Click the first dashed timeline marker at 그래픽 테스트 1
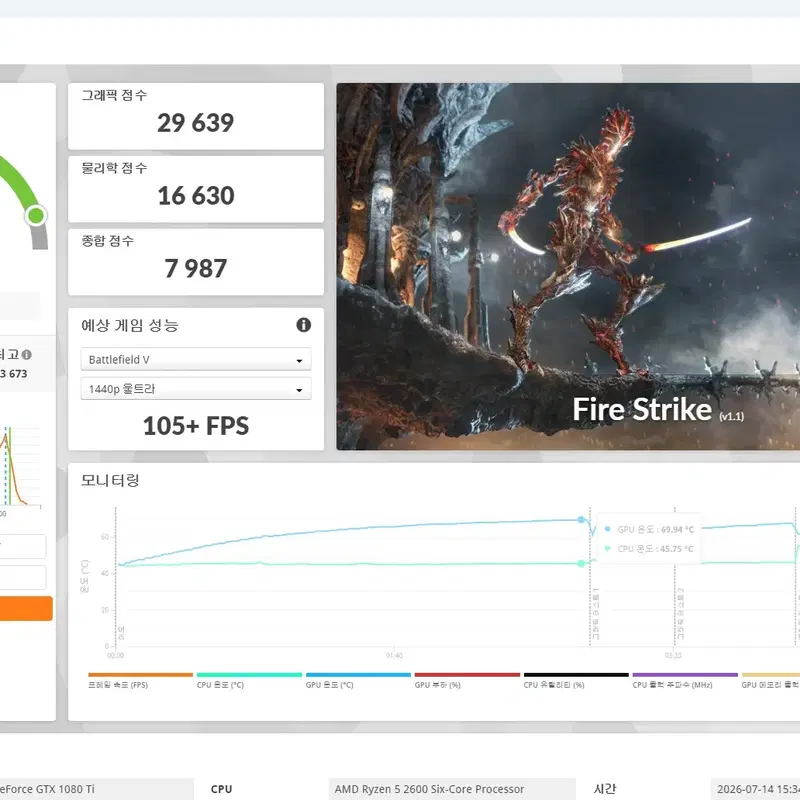The height and width of the screenshot is (800, 800). pyautogui.click(x=590, y=577)
